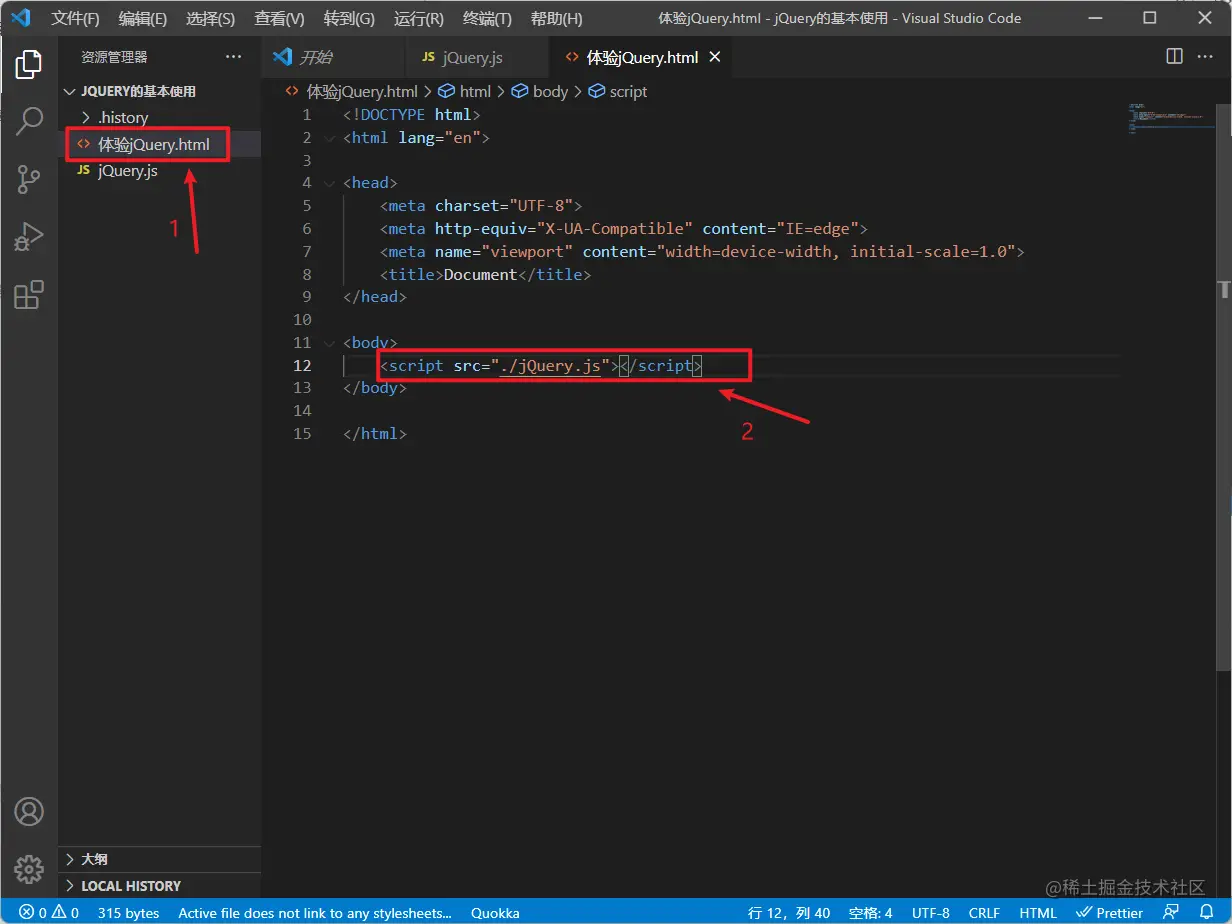Expand the LOCAL HISTORY section
The height and width of the screenshot is (924, 1232).
tap(160, 886)
